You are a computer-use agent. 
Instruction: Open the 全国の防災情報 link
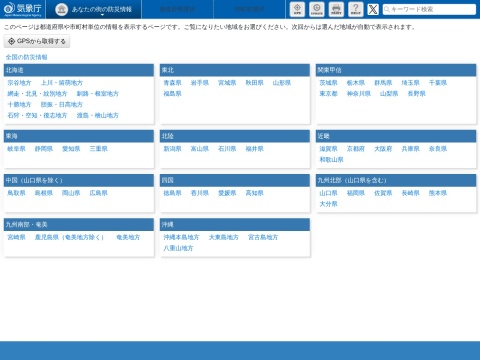(26, 57)
